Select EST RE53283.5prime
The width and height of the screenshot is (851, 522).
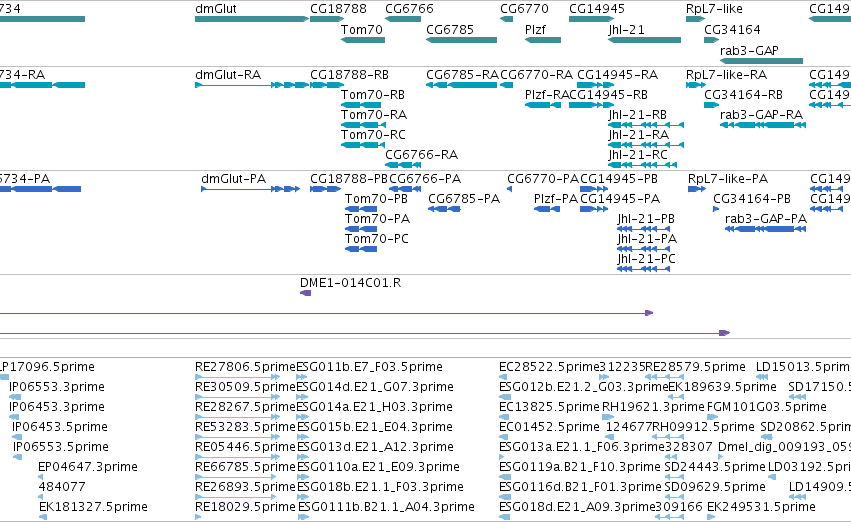click(x=238, y=437)
